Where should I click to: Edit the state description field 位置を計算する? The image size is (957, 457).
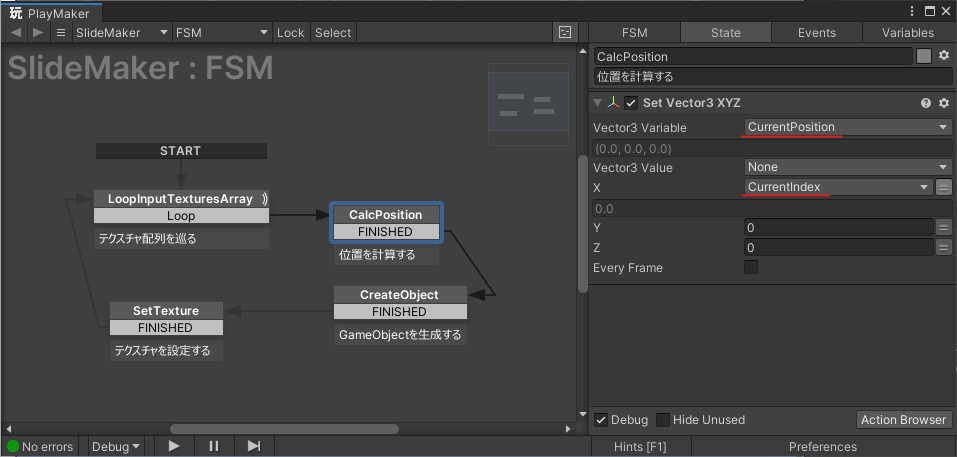click(x=773, y=77)
